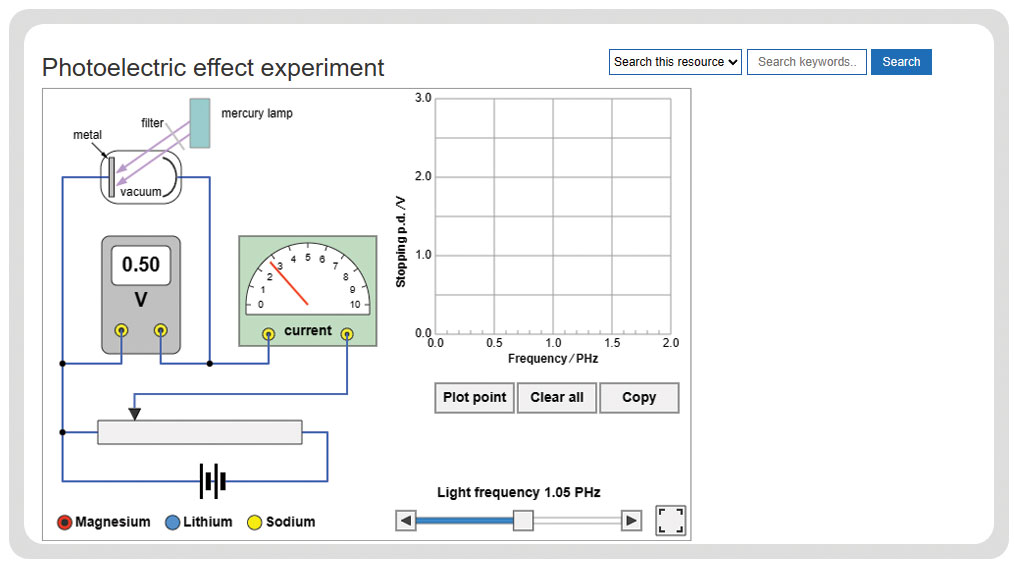Screen dimensions: 1018x566
Task: Click the voltmeter 0.50 reading display
Action: tap(141, 265)
